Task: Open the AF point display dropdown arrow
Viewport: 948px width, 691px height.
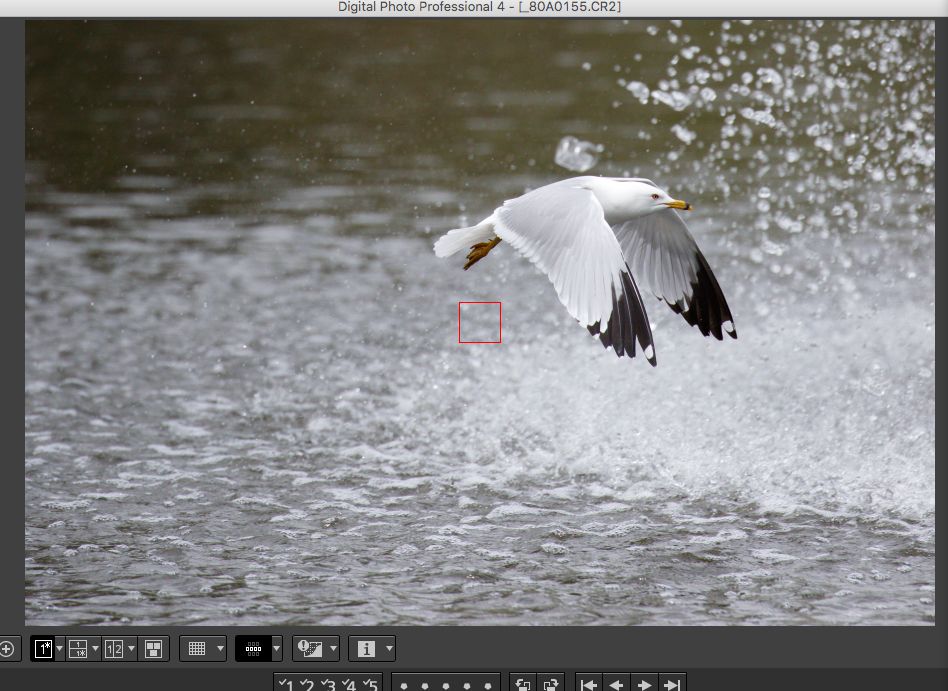Action: (276, 649)
